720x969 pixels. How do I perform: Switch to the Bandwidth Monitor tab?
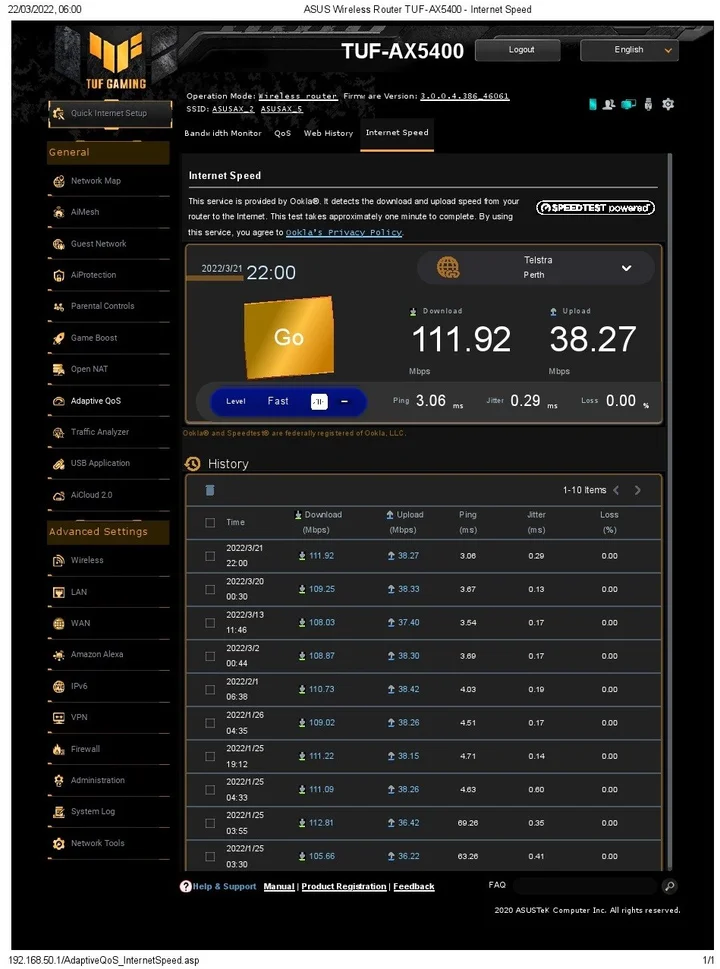pos(222,133)
